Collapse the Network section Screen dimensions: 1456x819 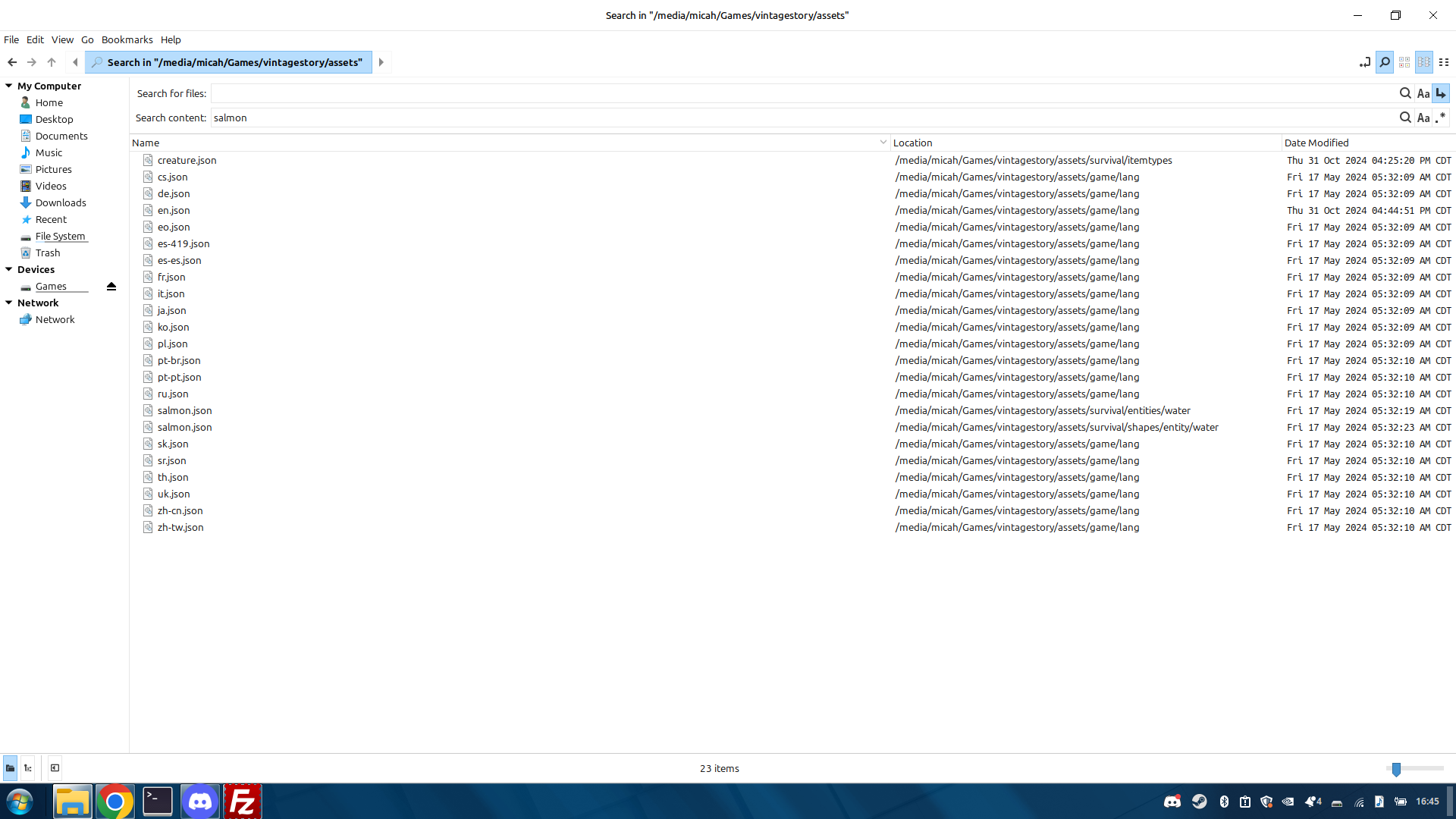click(x=8, y=303)
